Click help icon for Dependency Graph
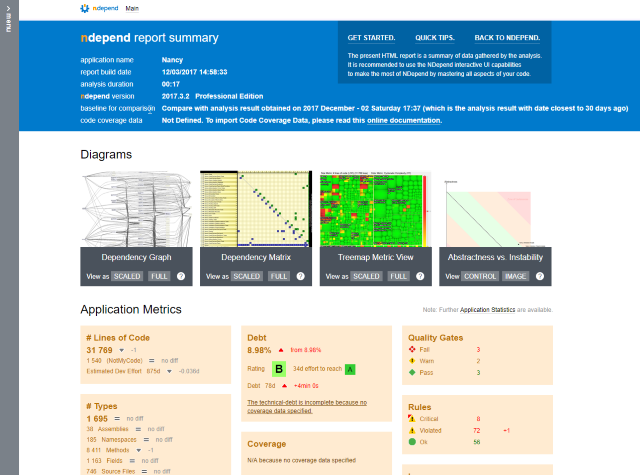 pyautogui.click(x=181, y=276)
